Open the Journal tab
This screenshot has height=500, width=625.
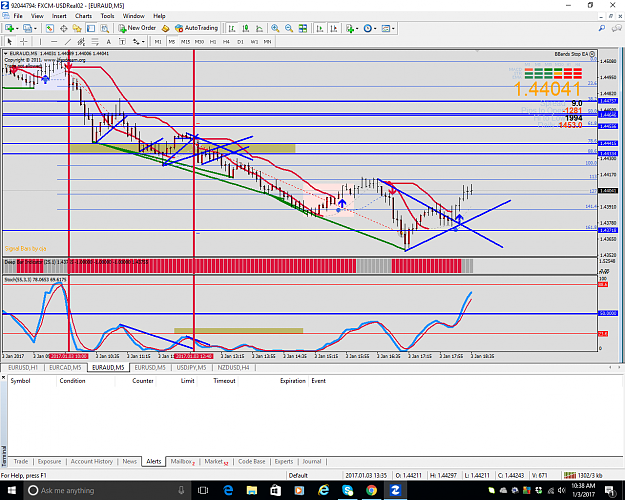coord(312,461)
